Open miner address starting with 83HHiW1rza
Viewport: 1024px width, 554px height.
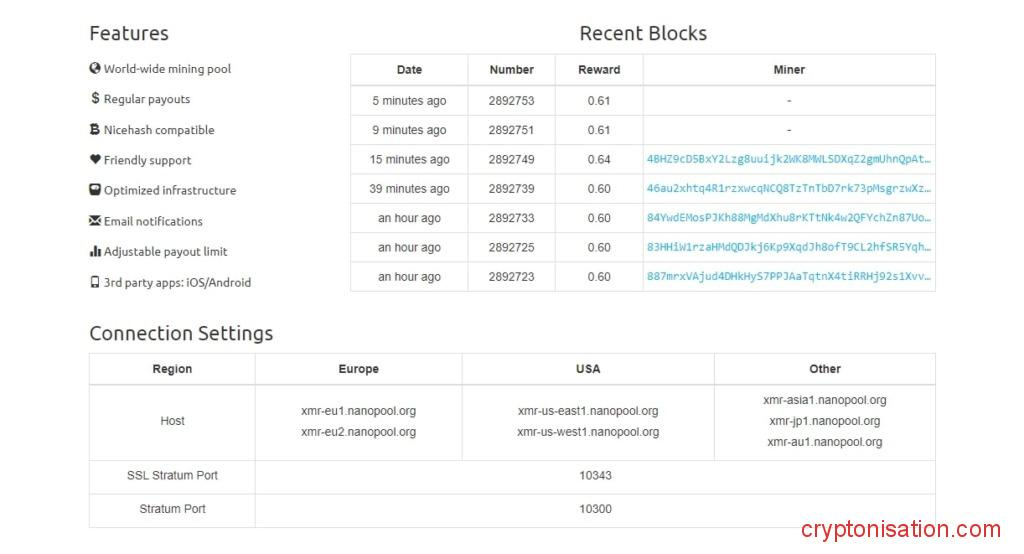point(788,247)
